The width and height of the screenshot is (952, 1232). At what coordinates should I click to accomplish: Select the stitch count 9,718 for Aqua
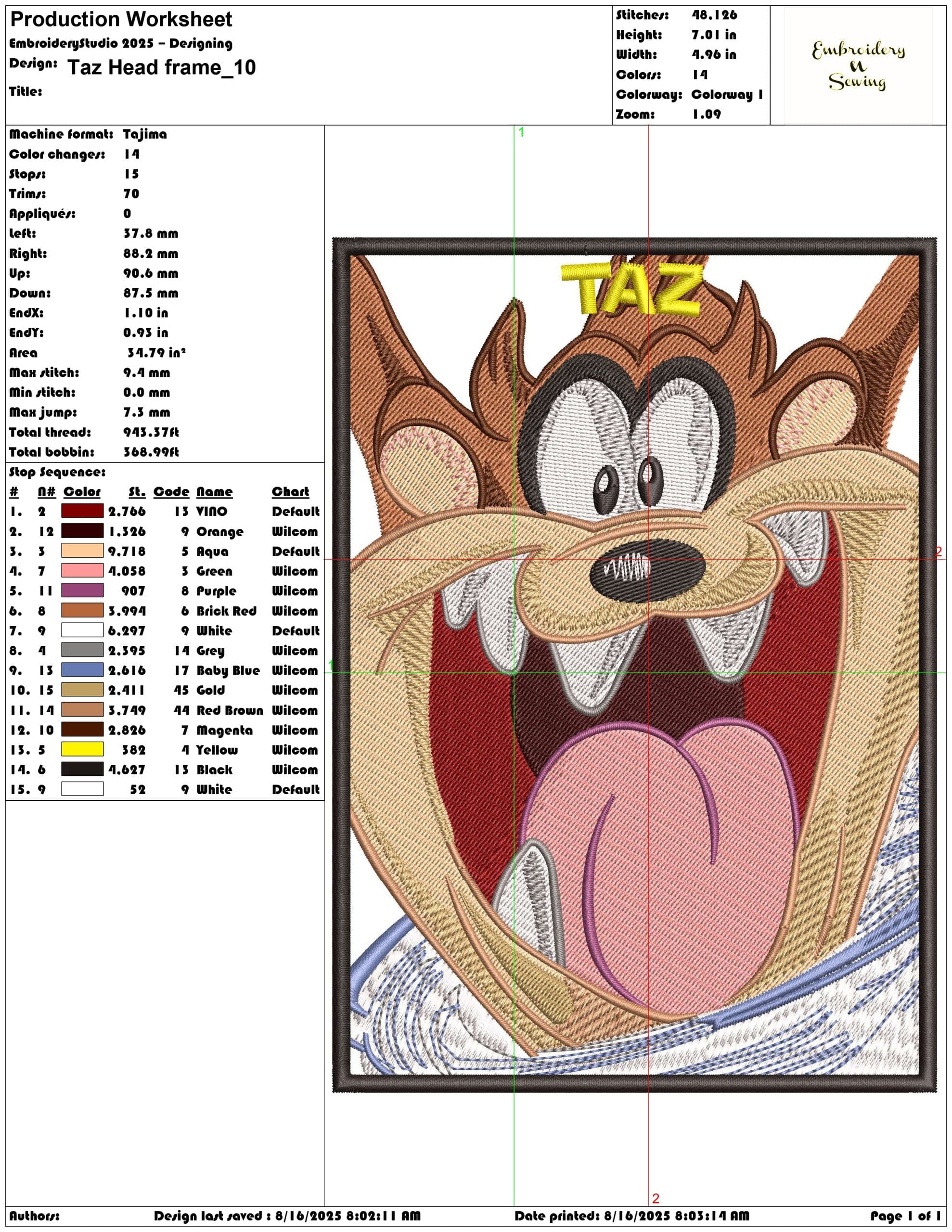[x=127, y=551]
